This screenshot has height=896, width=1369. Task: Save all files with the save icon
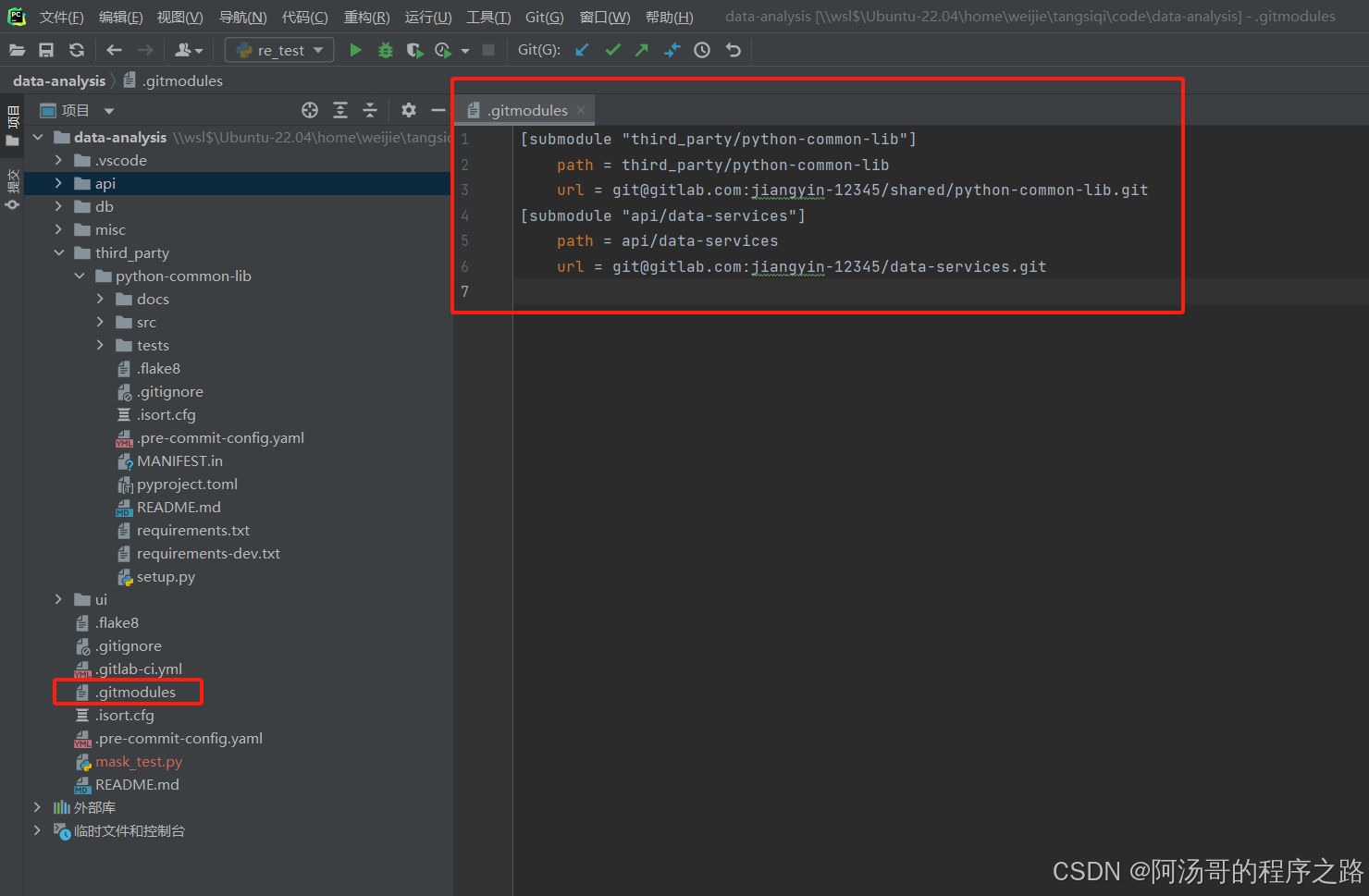tap(46, 50)
